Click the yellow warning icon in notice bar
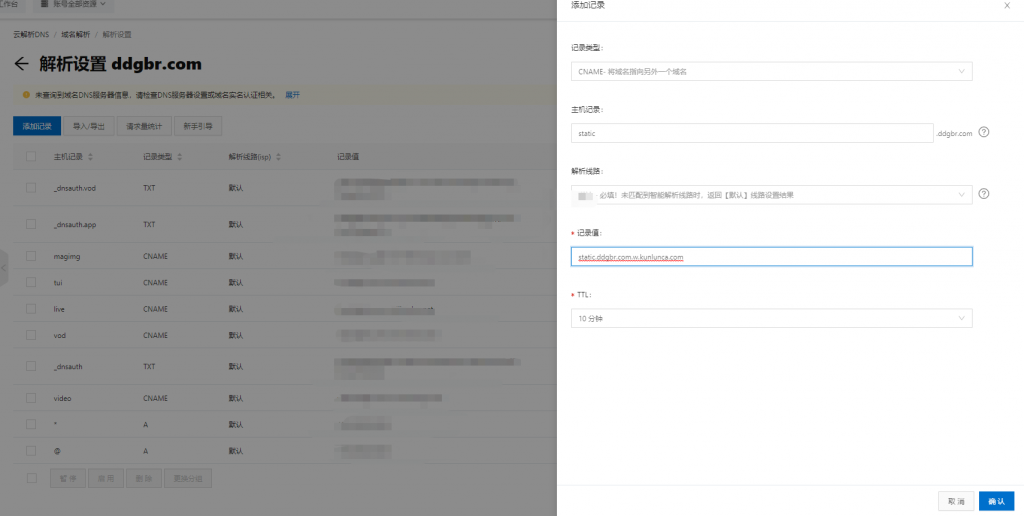Screen dimensions: 1024x516 (x=26, y=95)
